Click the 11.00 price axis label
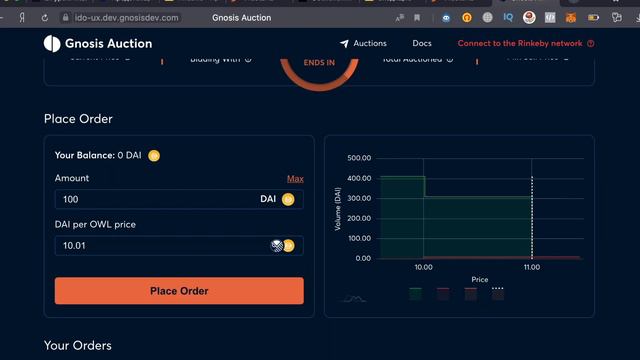640x360 pixels. point(532,267)
